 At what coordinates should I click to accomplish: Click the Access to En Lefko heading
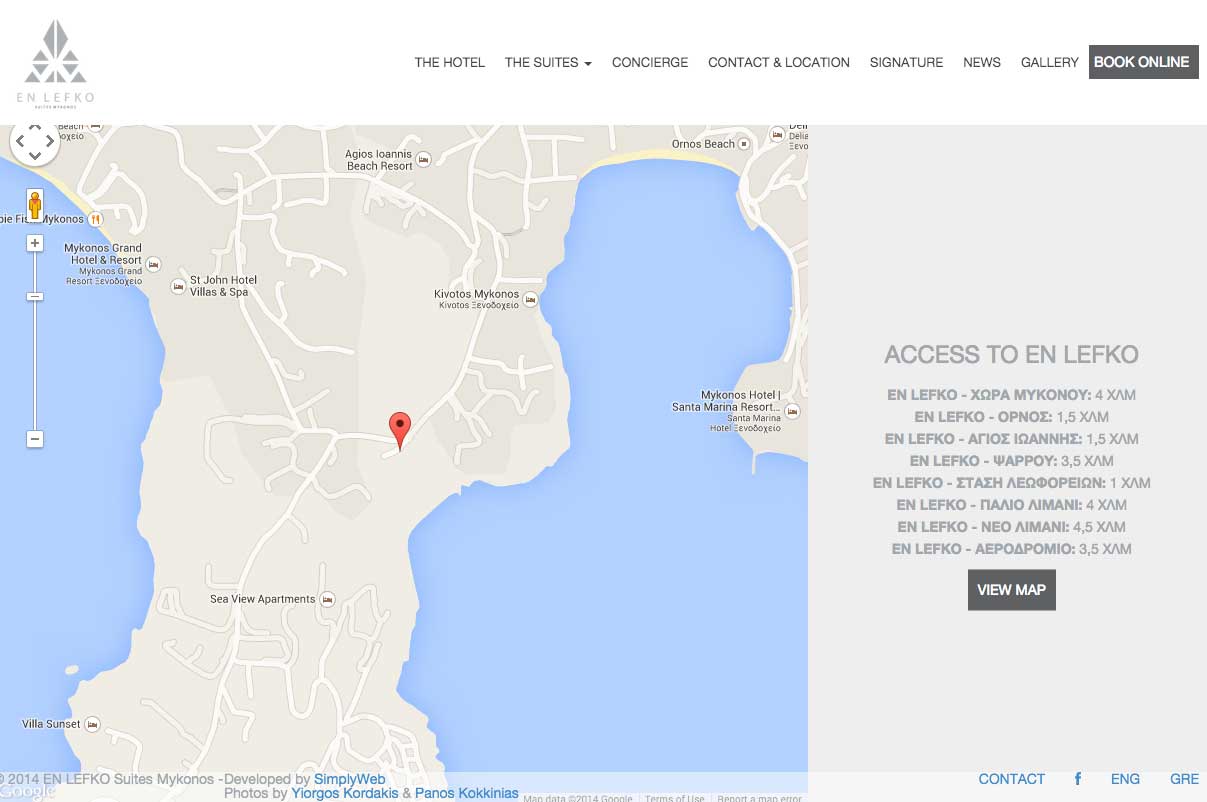click(x=1011, y=354)
